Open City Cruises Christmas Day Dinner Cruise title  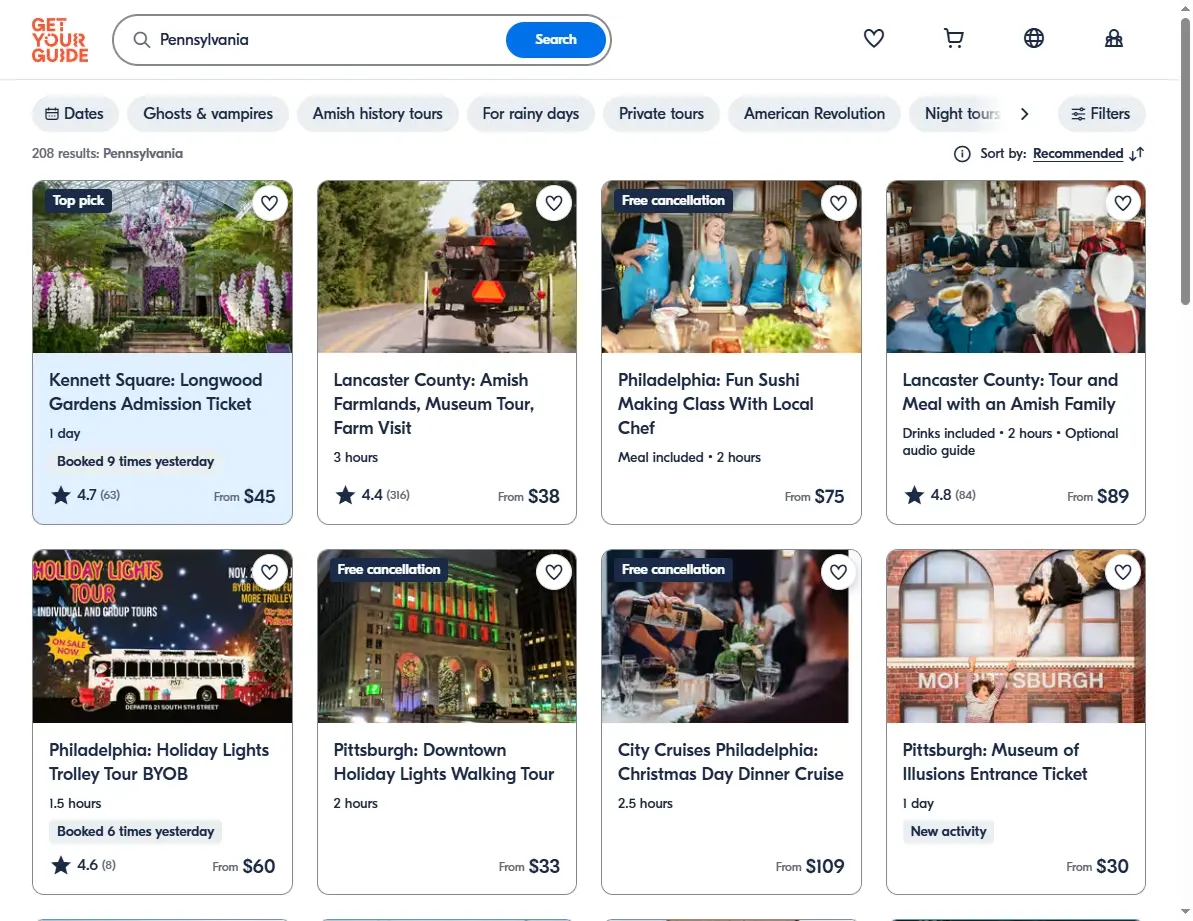pos(730,762)
